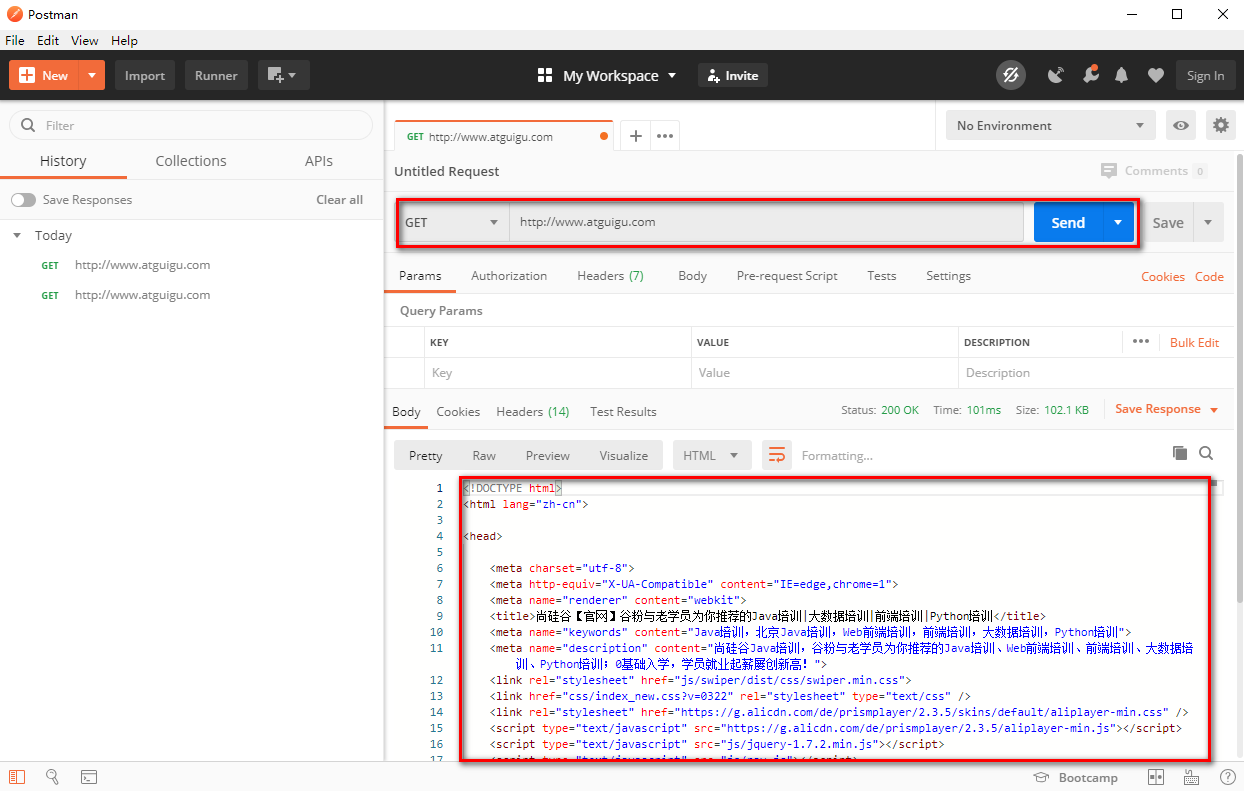
Task: Copy response with the copy icon
Action: point(1180,453)
